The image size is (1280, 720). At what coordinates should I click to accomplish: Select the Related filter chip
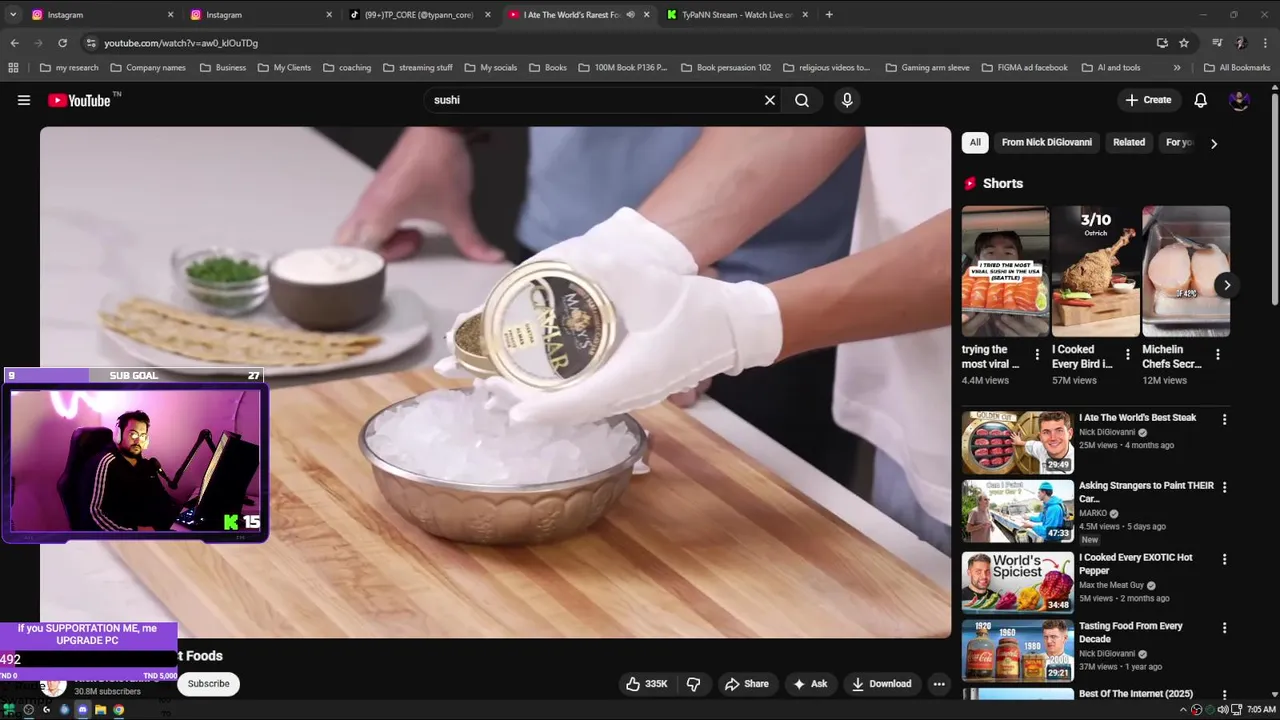[x=1129, y=142]
